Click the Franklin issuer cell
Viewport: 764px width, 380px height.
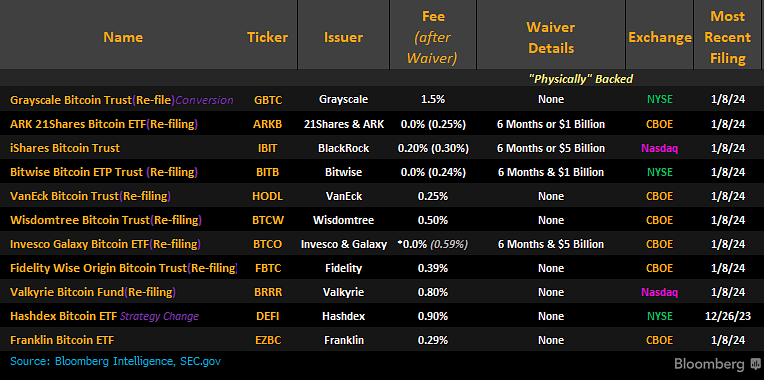[344, 340]
